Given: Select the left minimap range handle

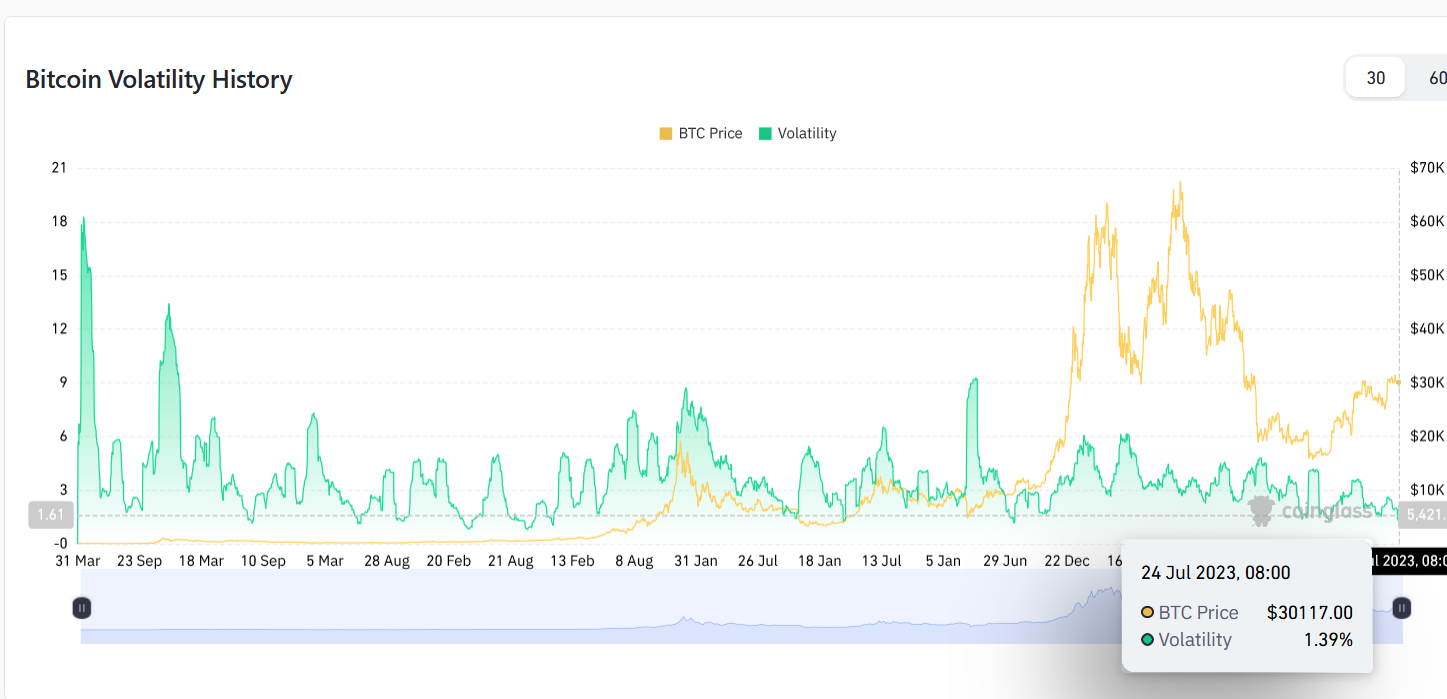Looking at the screenshot, I should click(82, 607).
